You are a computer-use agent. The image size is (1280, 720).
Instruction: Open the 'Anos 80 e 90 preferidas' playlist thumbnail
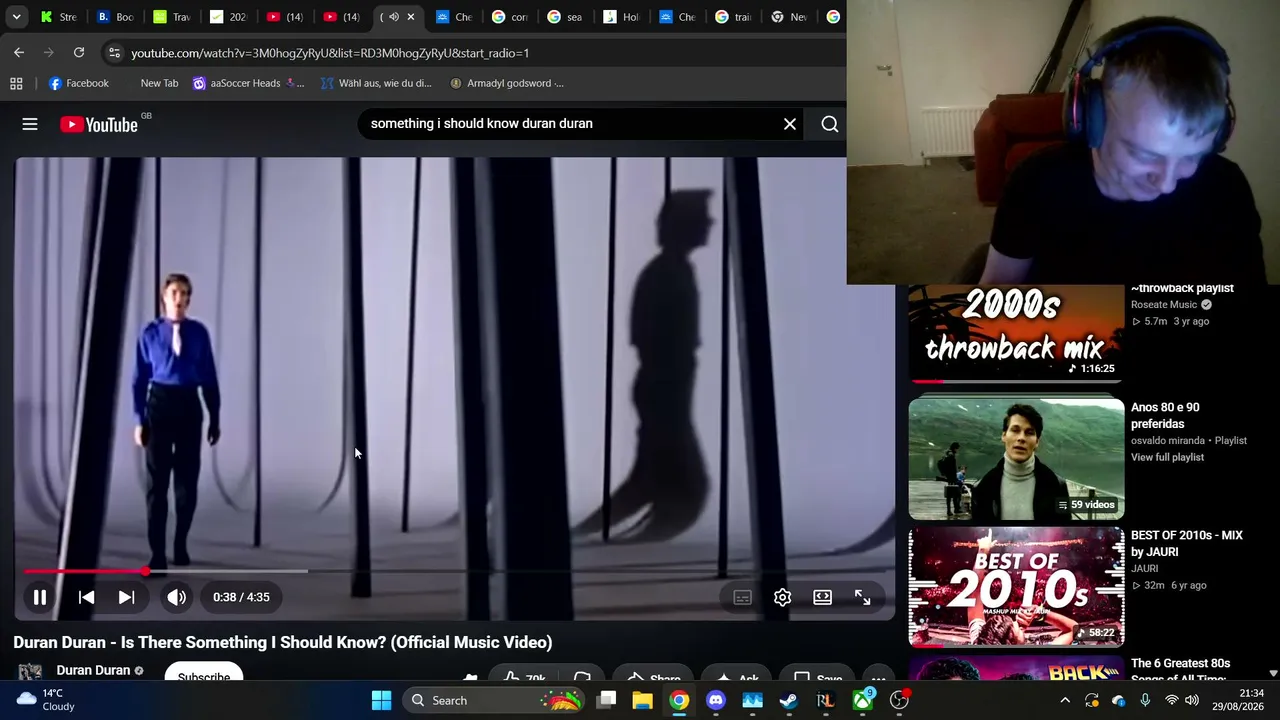(x=1016, y=458)
